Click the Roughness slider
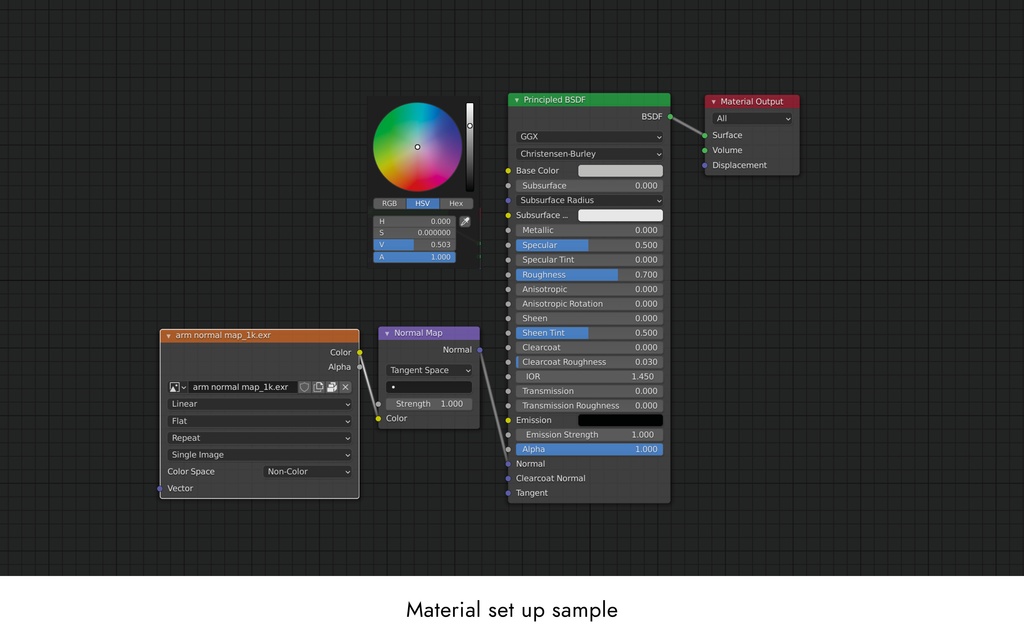The height and width of the screenshot is (640, 1024). point(589,275)
